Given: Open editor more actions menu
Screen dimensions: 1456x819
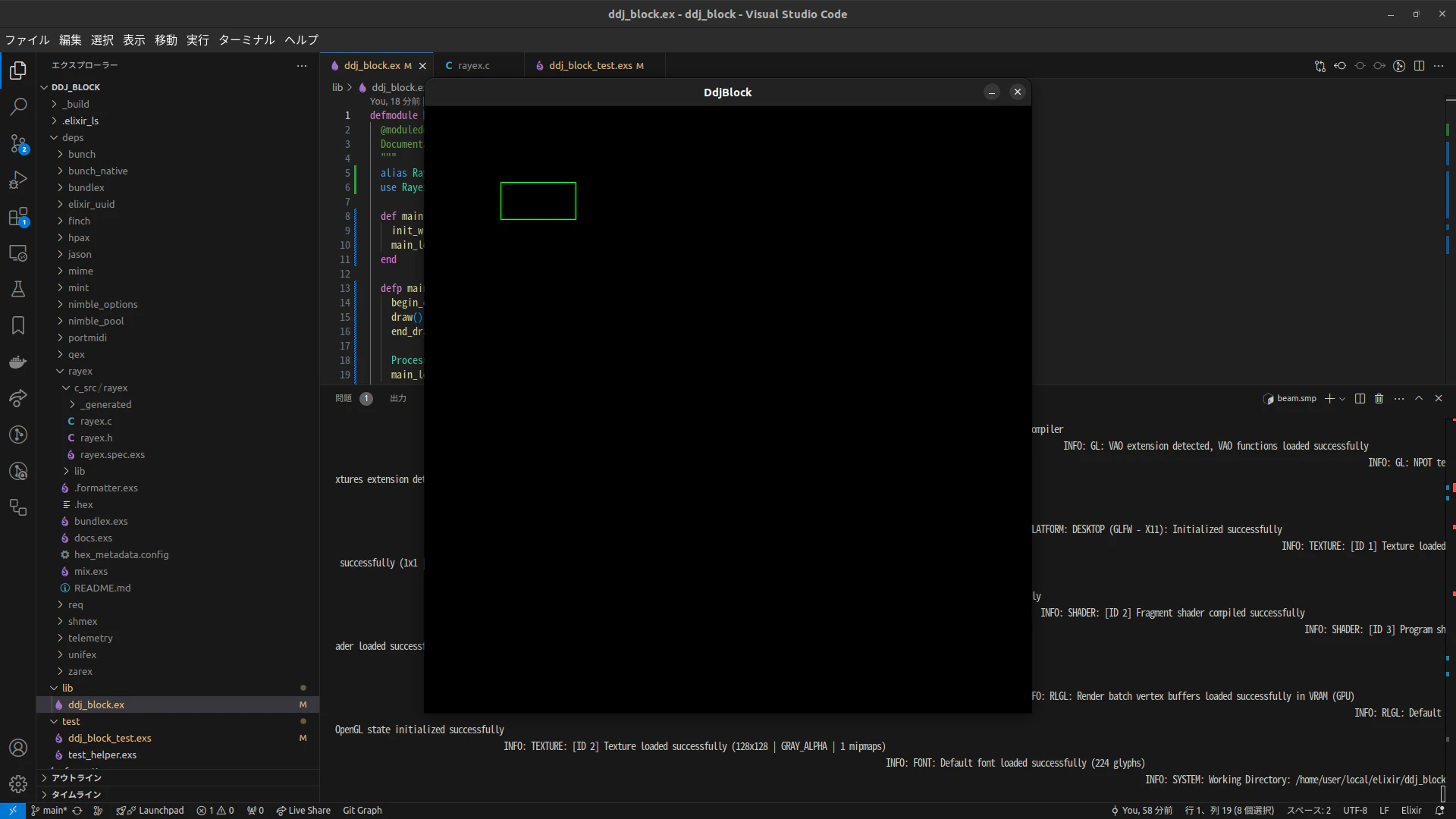Looking at the screenshot, I should (1439, 66).
